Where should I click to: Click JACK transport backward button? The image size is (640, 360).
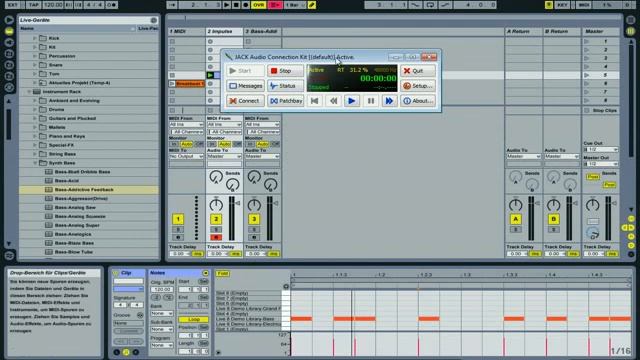coord(333,101)
